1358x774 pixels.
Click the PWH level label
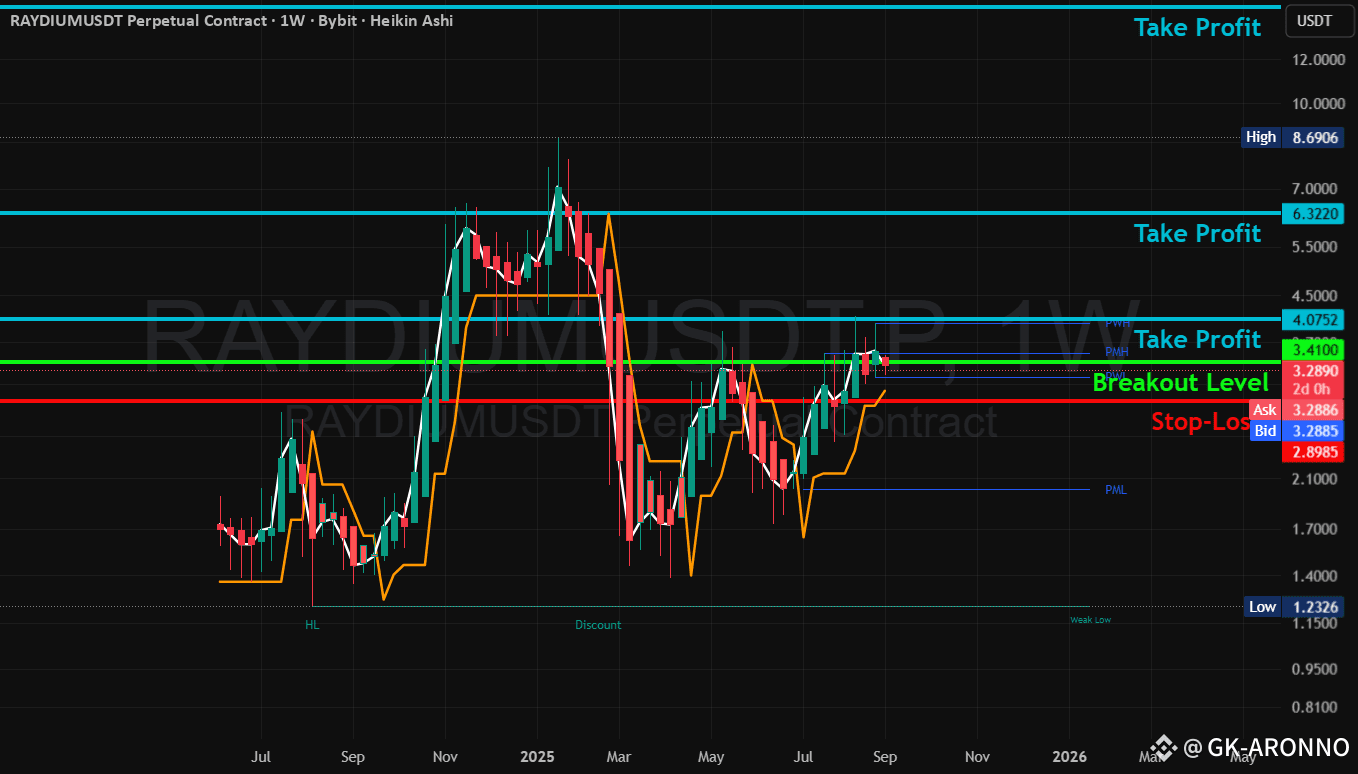tap(1117, 324)
